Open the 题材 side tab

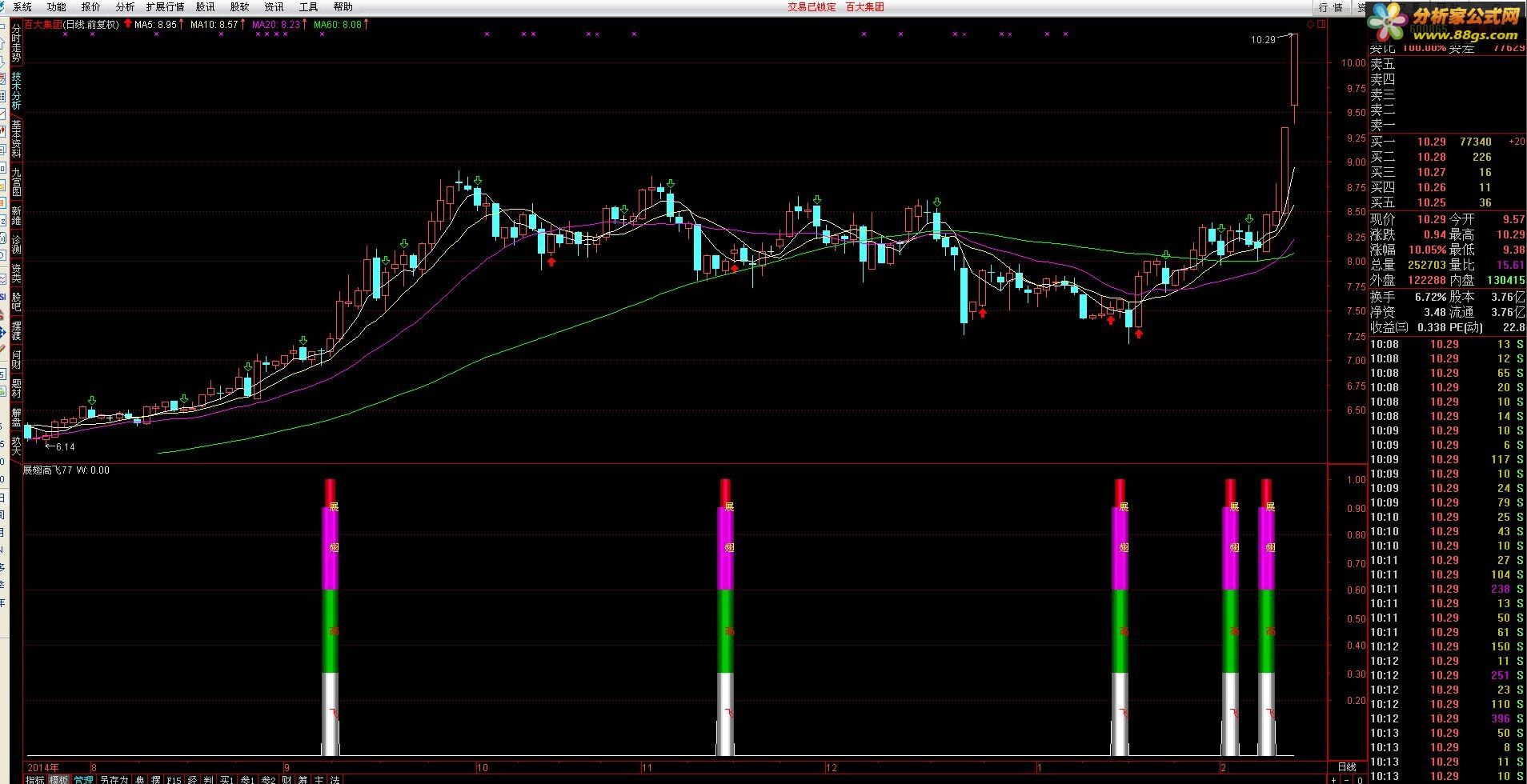(x=15, y=388)
